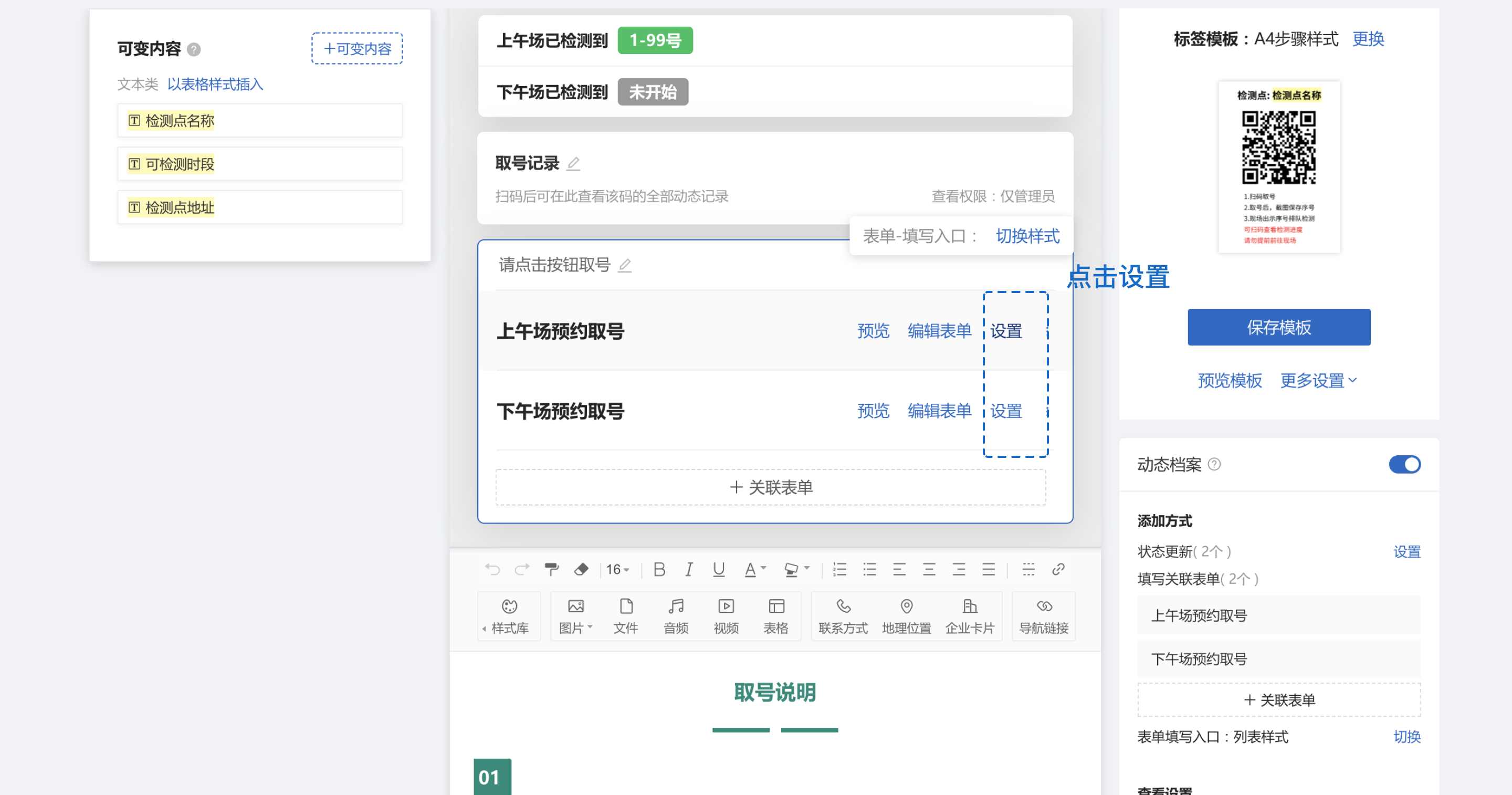This screenshot has height=795, width=1512.
Task: Click 保存模板 button
Action: (x=1279, y=327)
